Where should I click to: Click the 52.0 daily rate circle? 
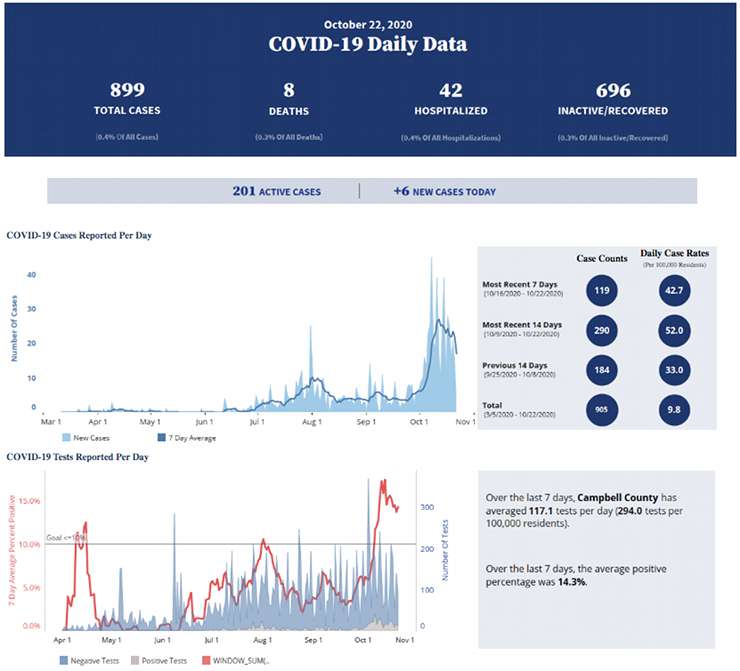pyautogui.click(x=675, y=330)
